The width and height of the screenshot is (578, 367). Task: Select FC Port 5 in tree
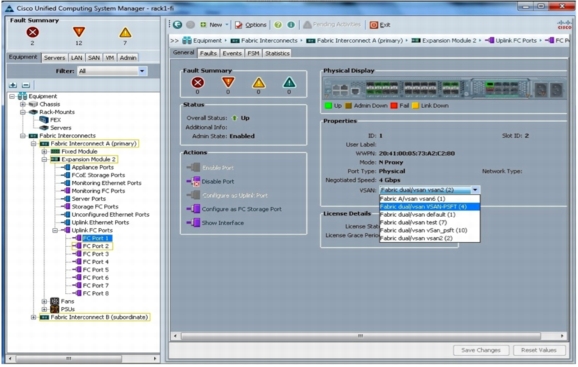[95, 270]
